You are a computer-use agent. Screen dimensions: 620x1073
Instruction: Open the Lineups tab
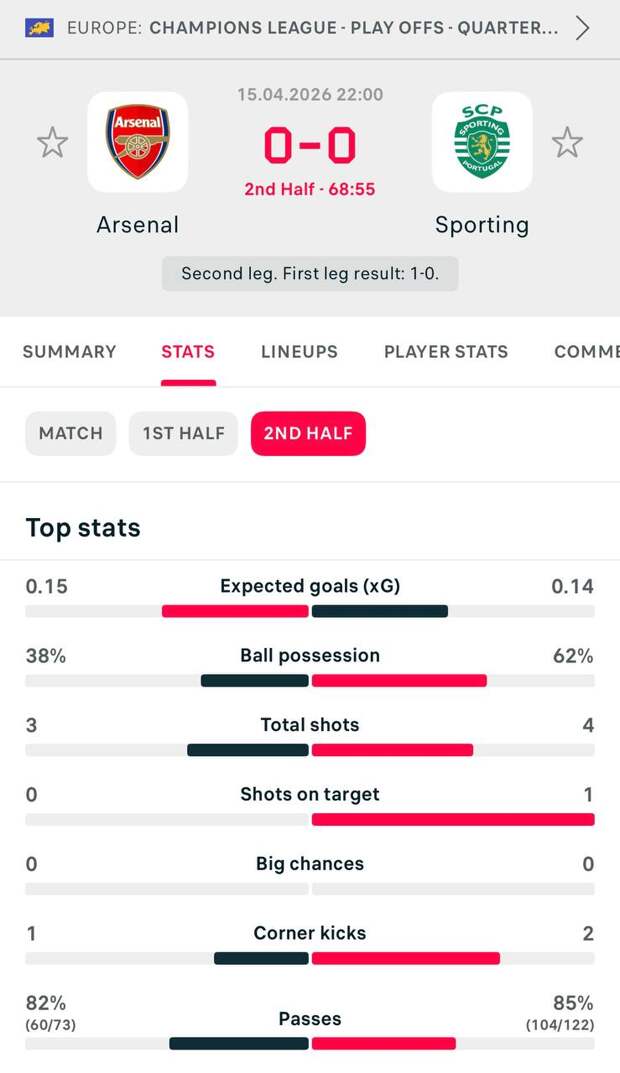299,352
